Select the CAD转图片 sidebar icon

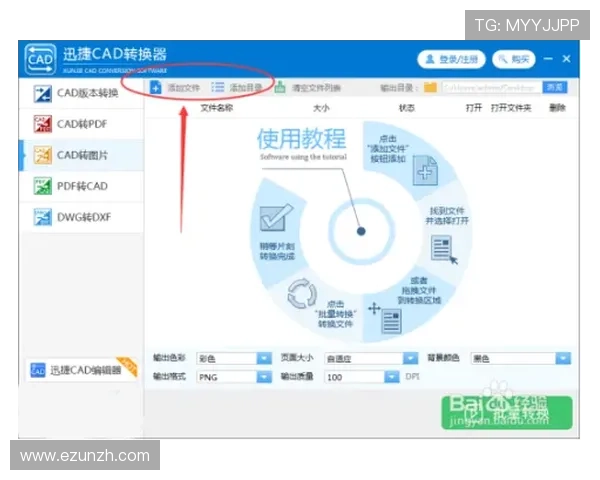(x=42, y=155)
